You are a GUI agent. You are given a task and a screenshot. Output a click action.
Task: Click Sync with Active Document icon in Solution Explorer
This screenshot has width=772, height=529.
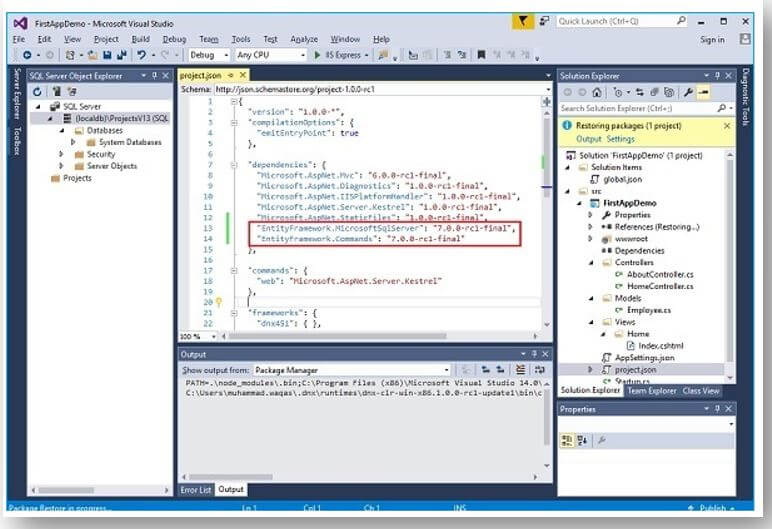(x=640, y=92)
